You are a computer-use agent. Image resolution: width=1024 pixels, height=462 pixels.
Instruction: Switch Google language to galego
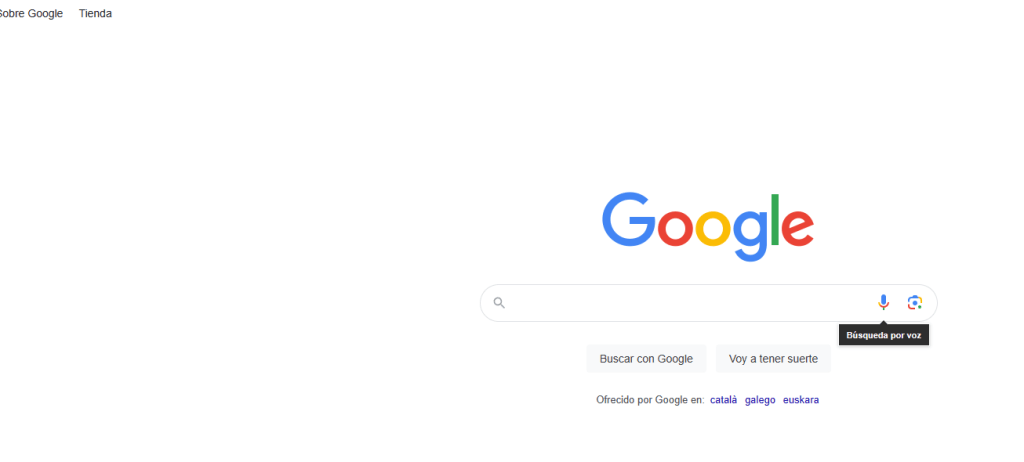(x=760, y=400)
